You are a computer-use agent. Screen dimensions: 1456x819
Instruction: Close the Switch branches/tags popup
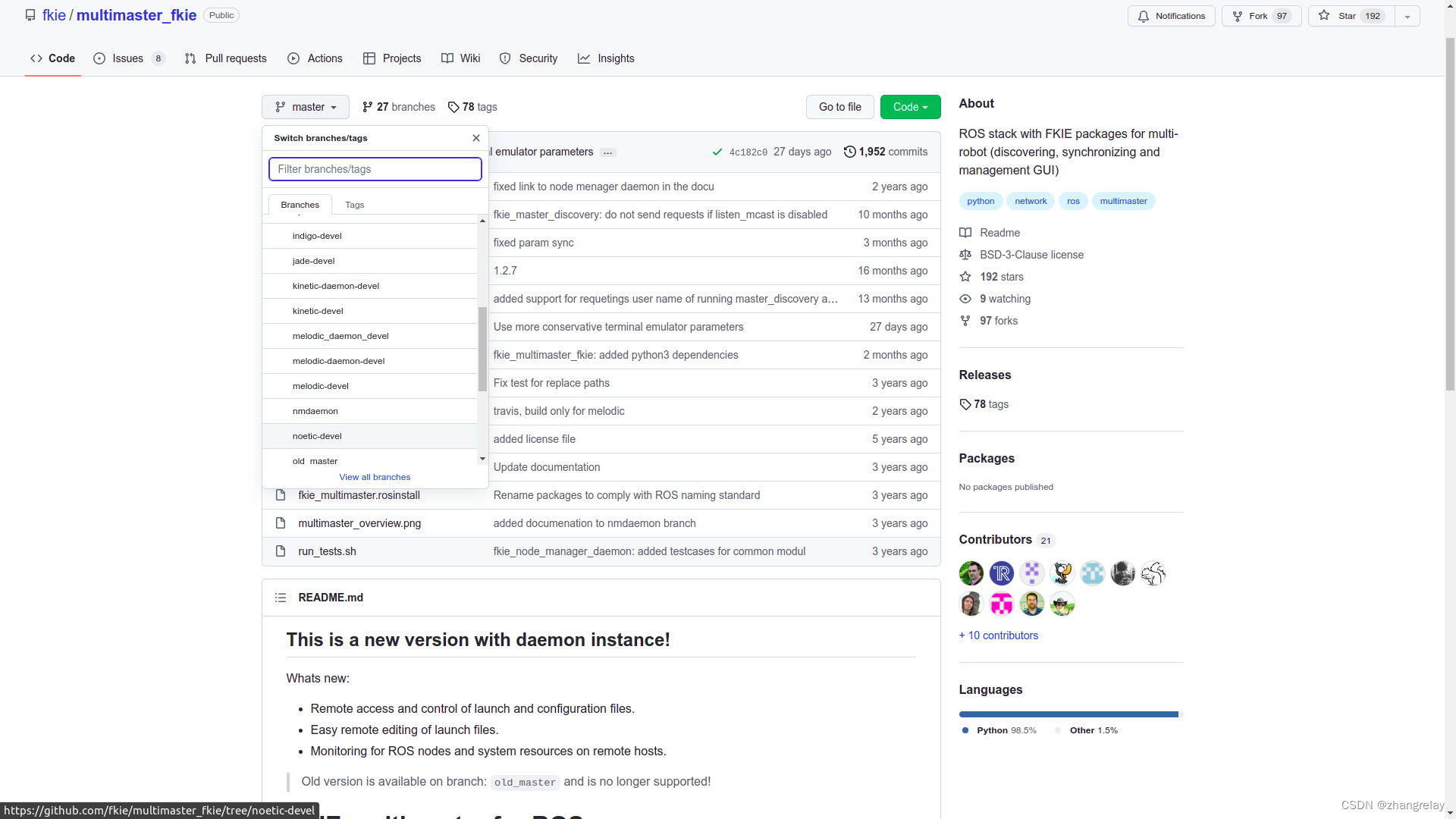click(476, 138)
